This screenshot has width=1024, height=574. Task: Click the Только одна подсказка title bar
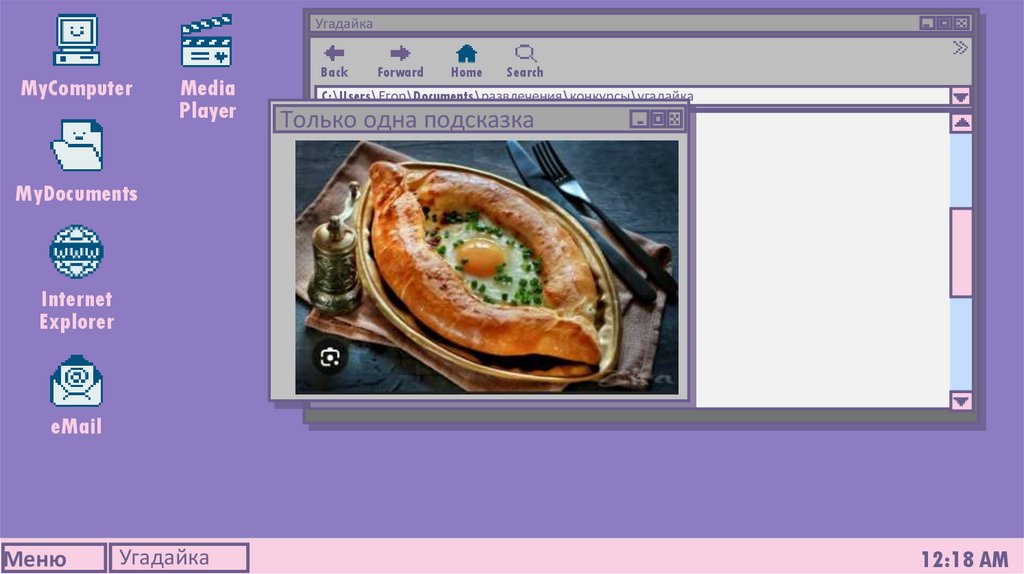pos(480,120)
